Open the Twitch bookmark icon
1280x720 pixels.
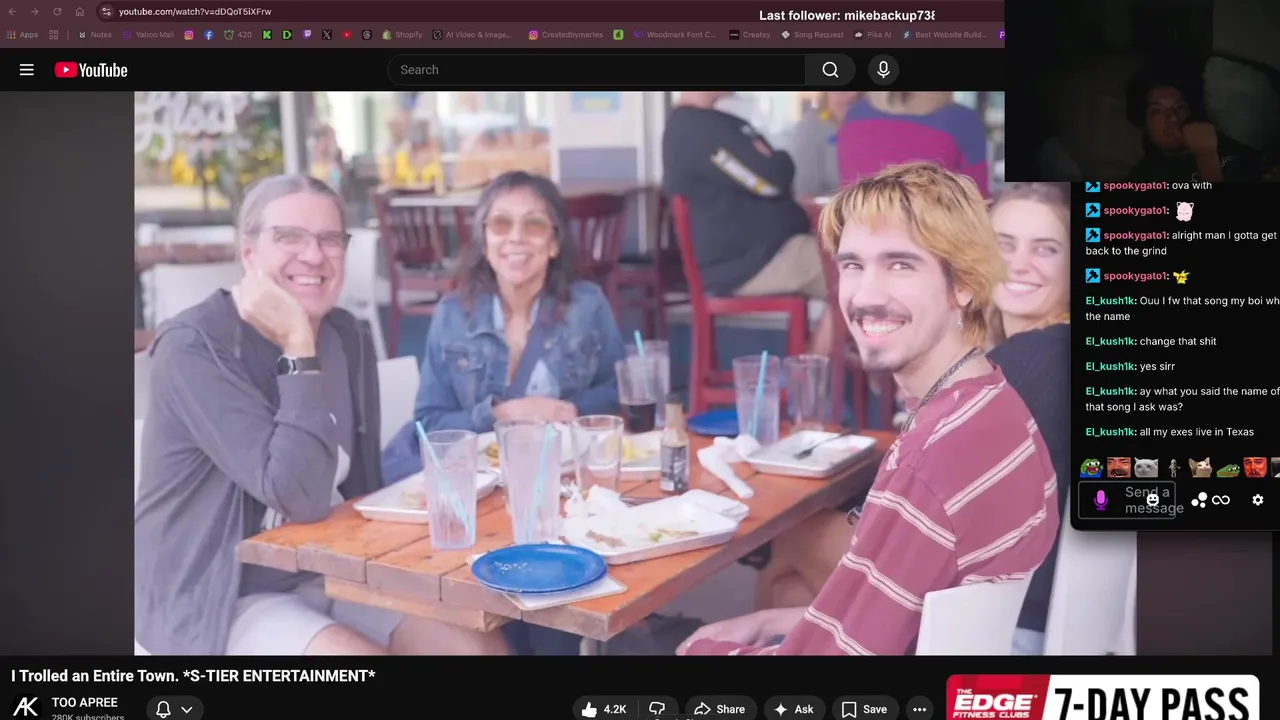[307, 34]
